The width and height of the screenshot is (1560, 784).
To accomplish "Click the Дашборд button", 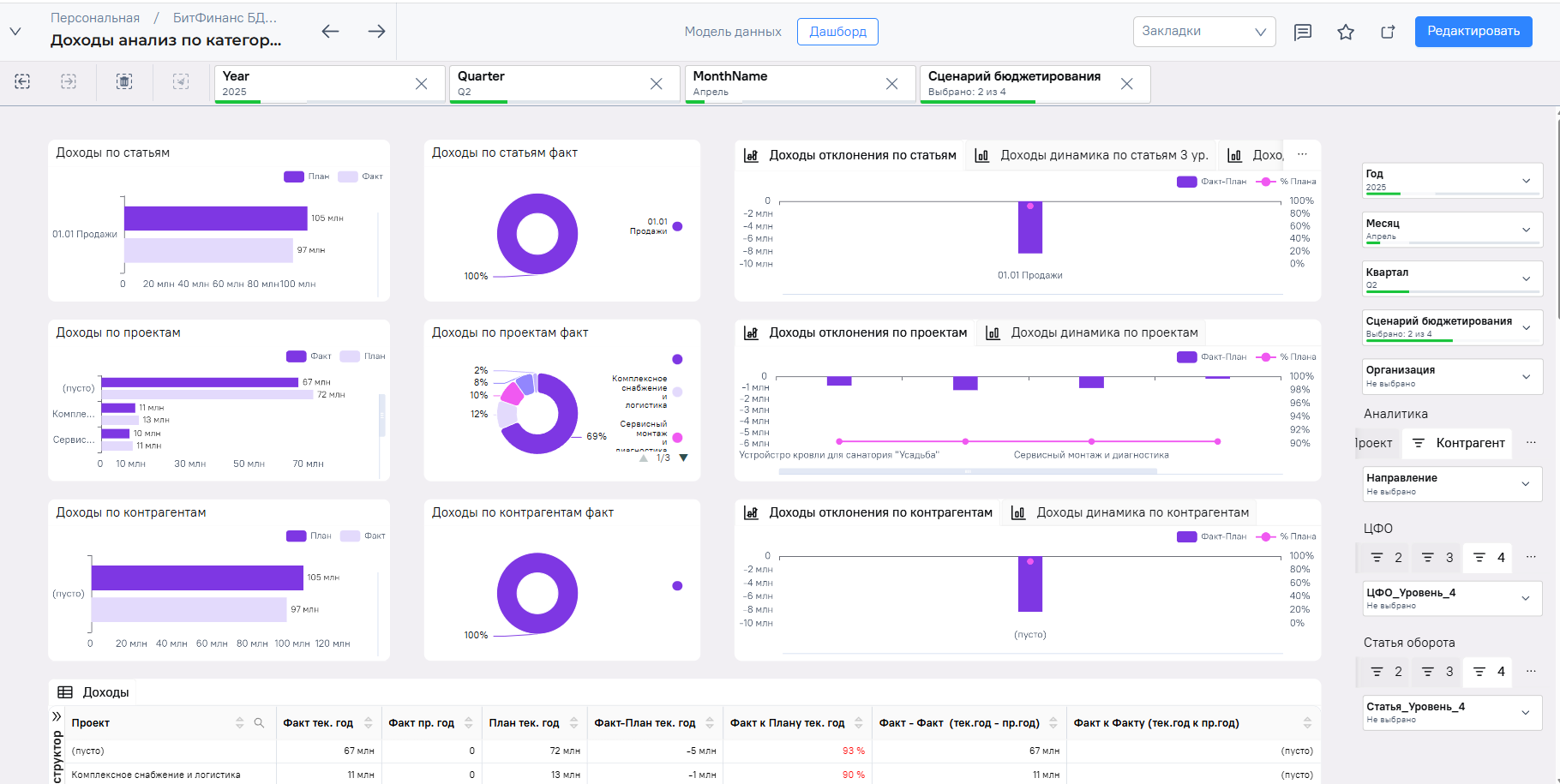I will (837, 32).
